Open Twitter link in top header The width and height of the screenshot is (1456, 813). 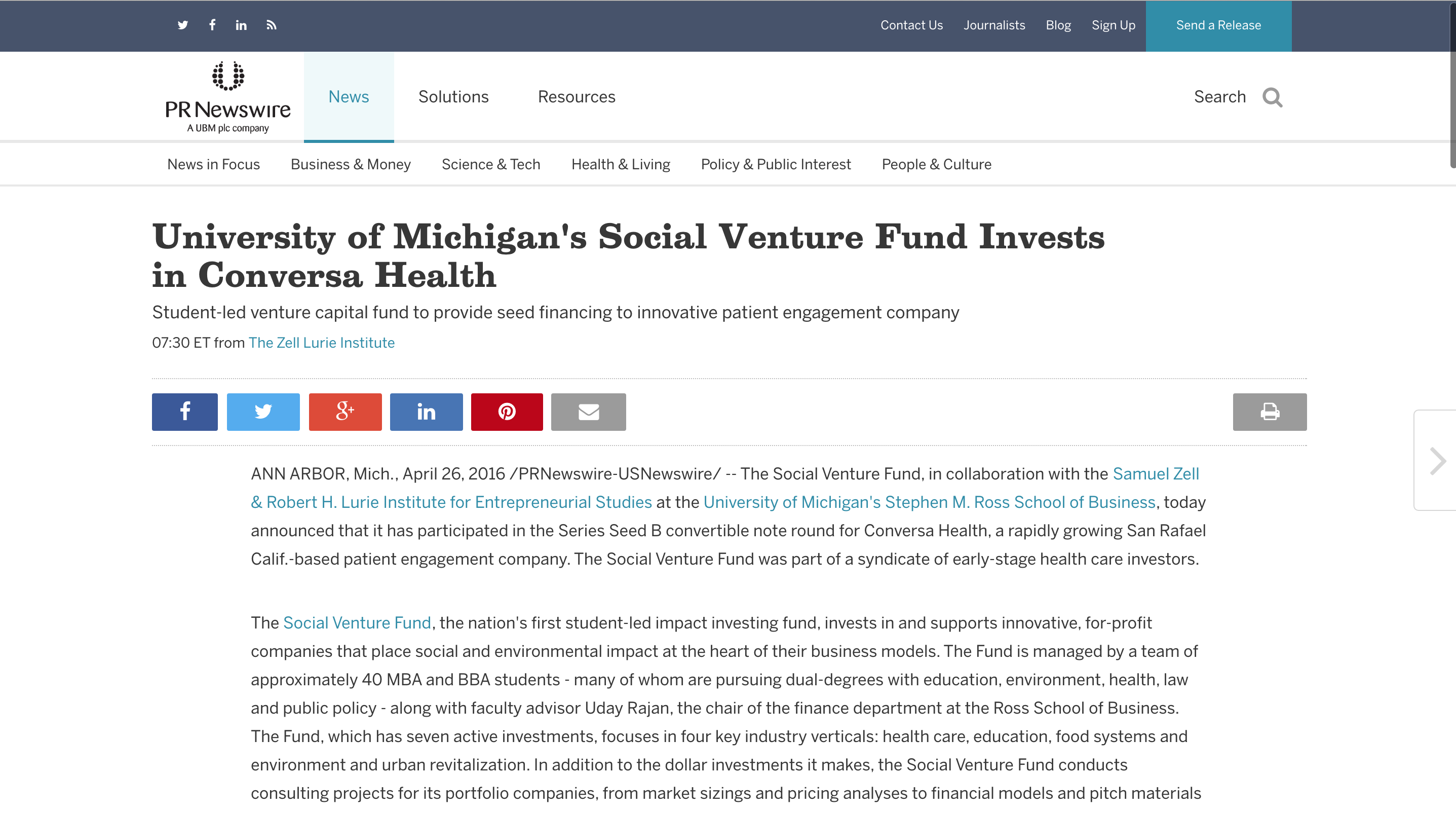(x=182, y=25)
